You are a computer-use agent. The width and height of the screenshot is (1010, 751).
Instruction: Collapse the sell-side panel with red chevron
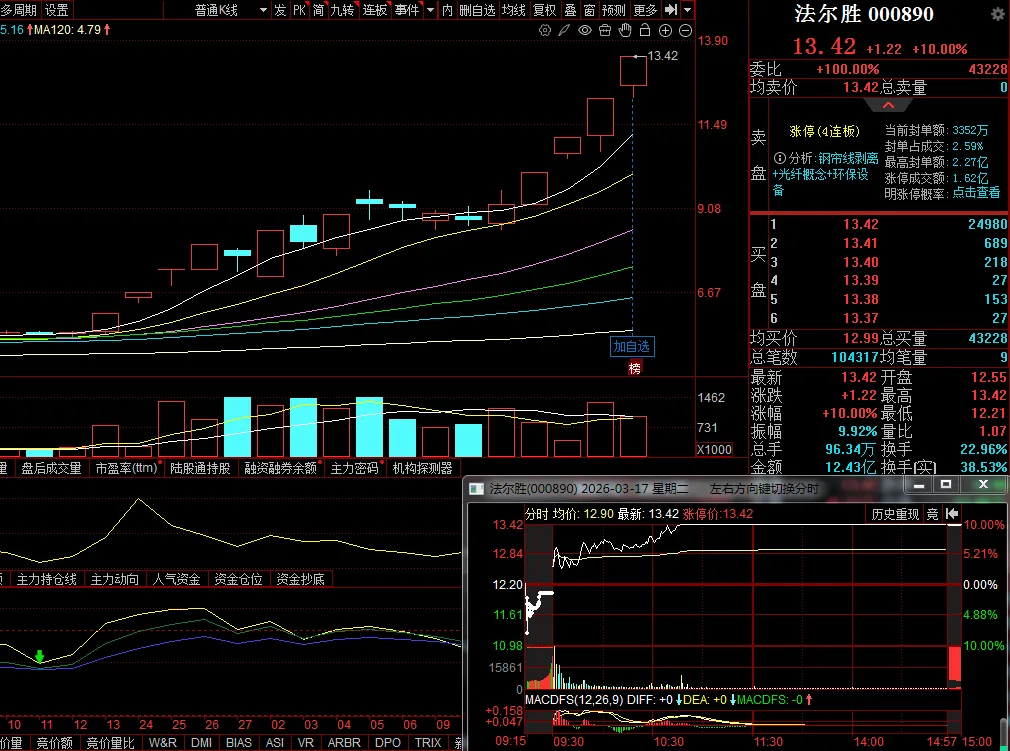pos(888,106)
